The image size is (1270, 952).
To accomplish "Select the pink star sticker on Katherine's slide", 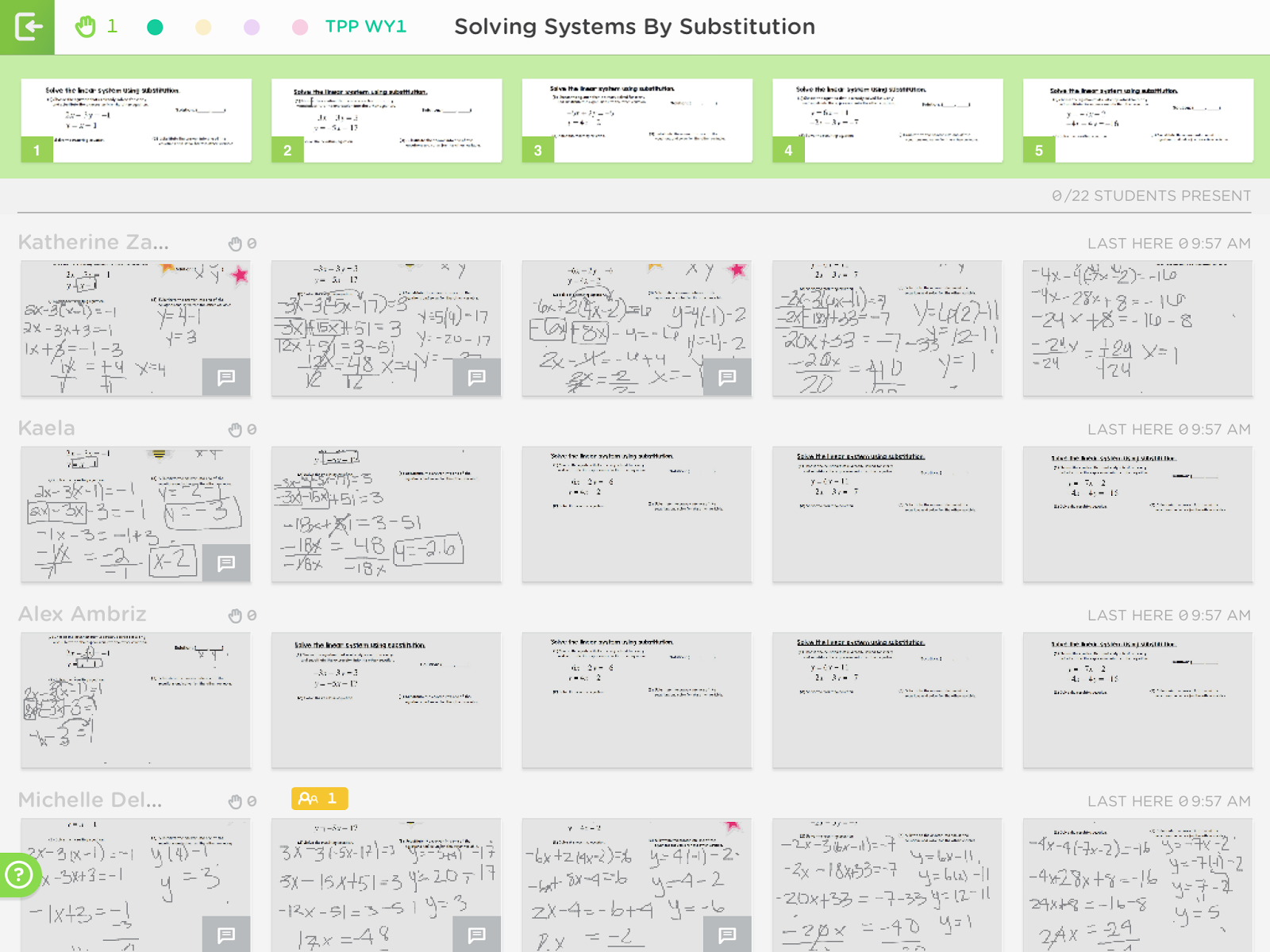I will [240, 274].
